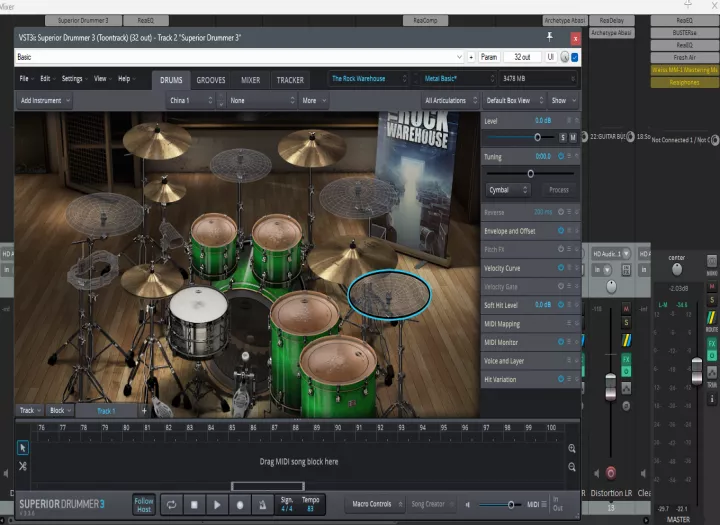Open the Track menu button in song track
The image size is (720, 525).
click(30, 411)
